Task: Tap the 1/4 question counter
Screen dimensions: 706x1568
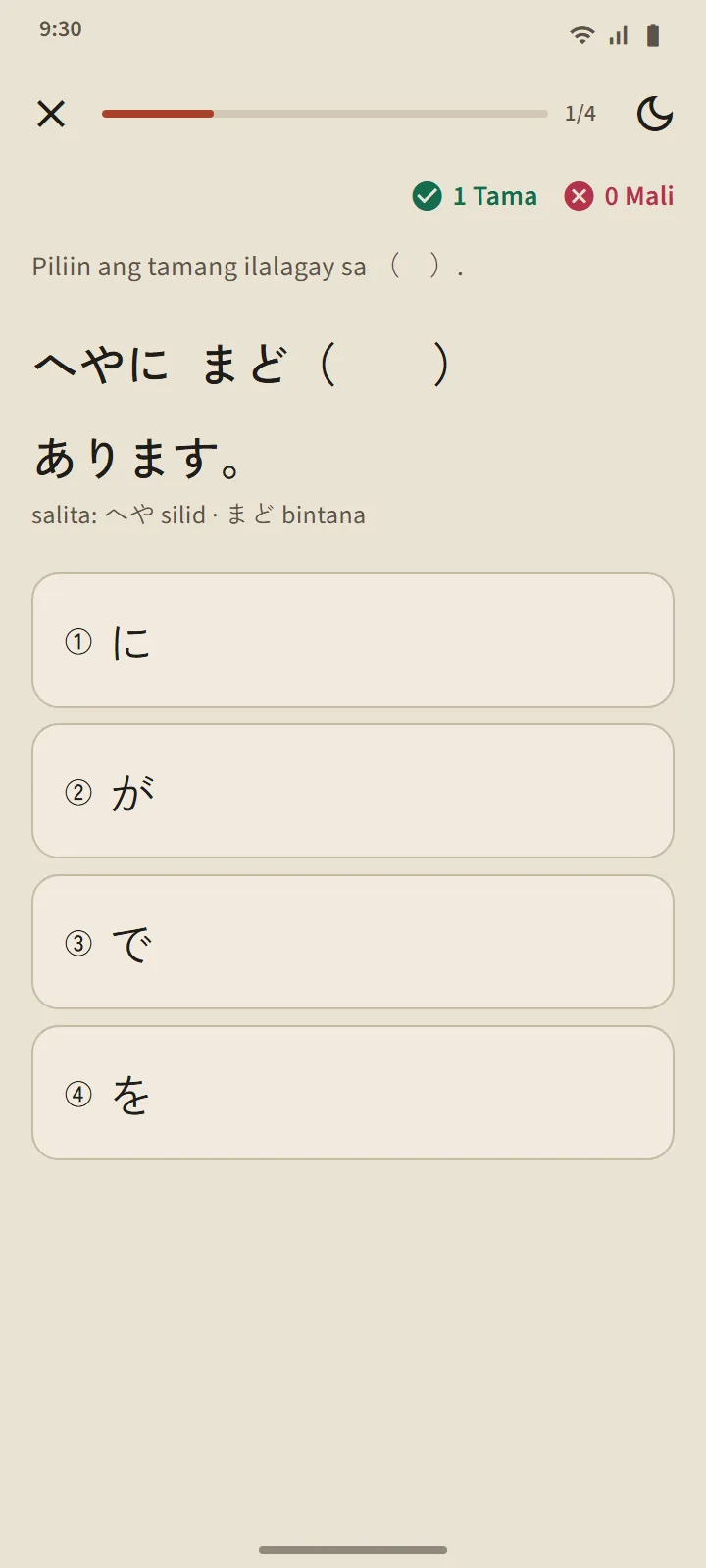Action: (x=580, y=114)
